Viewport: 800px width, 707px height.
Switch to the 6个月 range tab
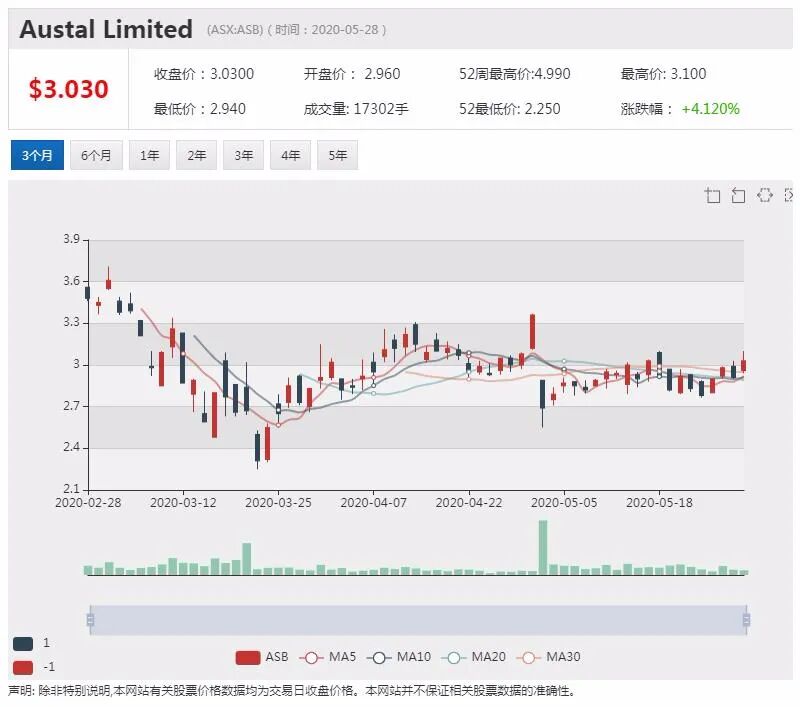click(x=96, y=155)
